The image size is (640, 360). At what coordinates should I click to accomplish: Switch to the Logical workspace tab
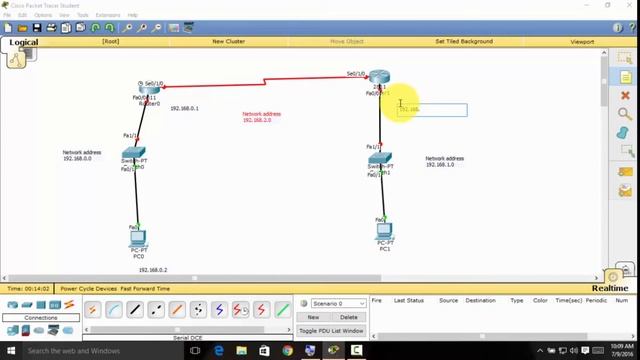pos(23,42)
